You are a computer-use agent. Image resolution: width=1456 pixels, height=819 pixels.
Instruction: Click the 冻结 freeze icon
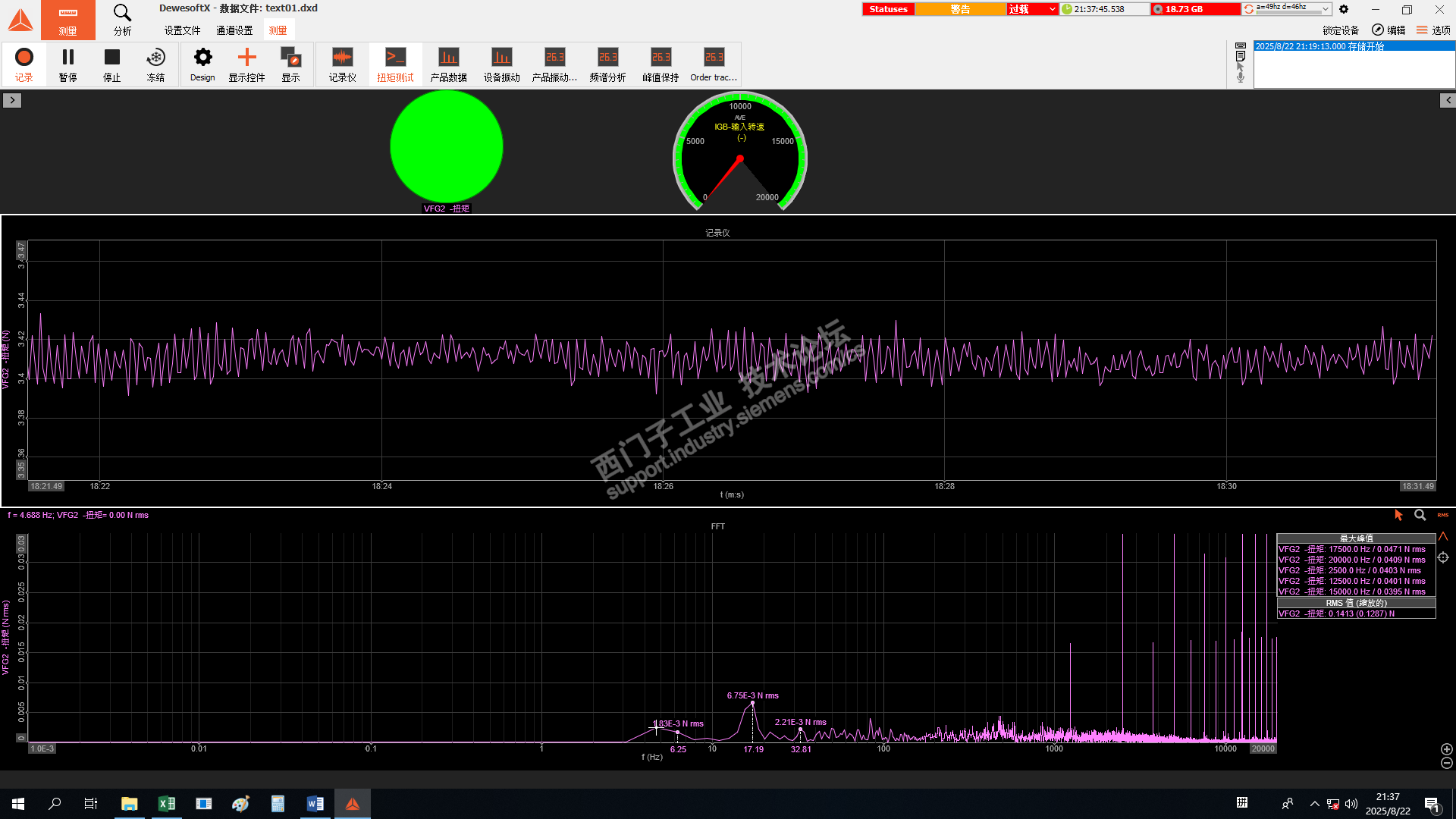(x=155, y=64)
